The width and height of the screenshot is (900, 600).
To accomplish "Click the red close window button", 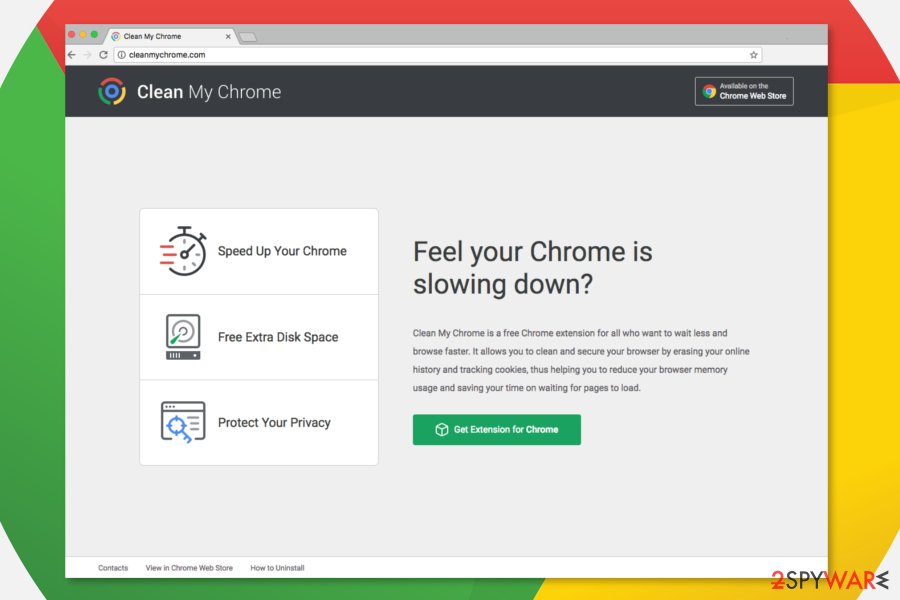I will pos(72,34).
